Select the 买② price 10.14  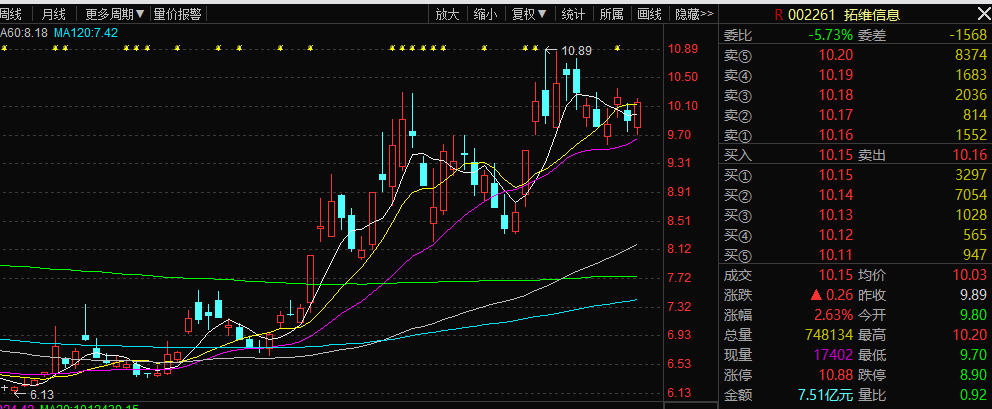click(836, 194)
